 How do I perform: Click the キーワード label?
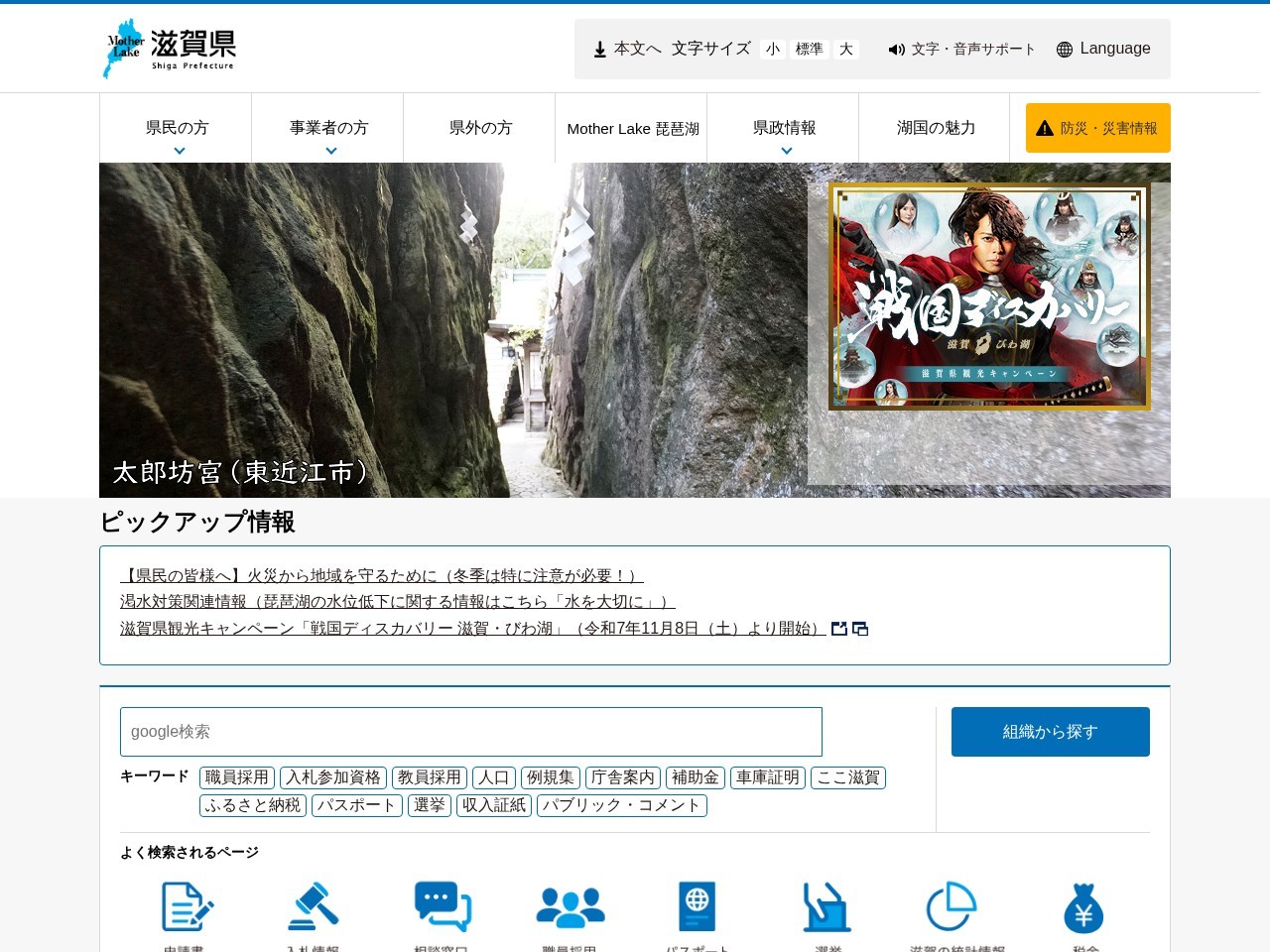(x=154, y=776)
